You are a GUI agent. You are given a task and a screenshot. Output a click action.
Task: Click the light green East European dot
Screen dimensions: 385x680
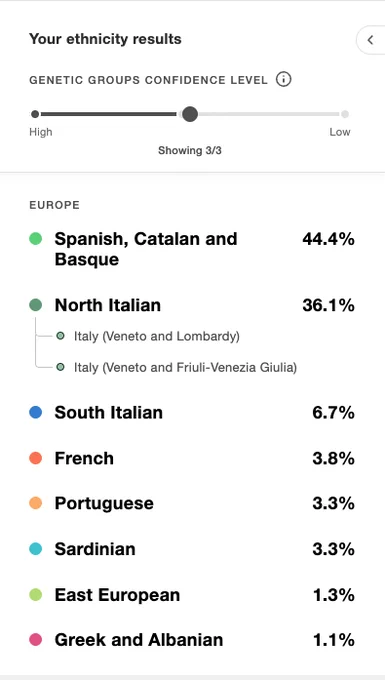(x=36, y=595)
